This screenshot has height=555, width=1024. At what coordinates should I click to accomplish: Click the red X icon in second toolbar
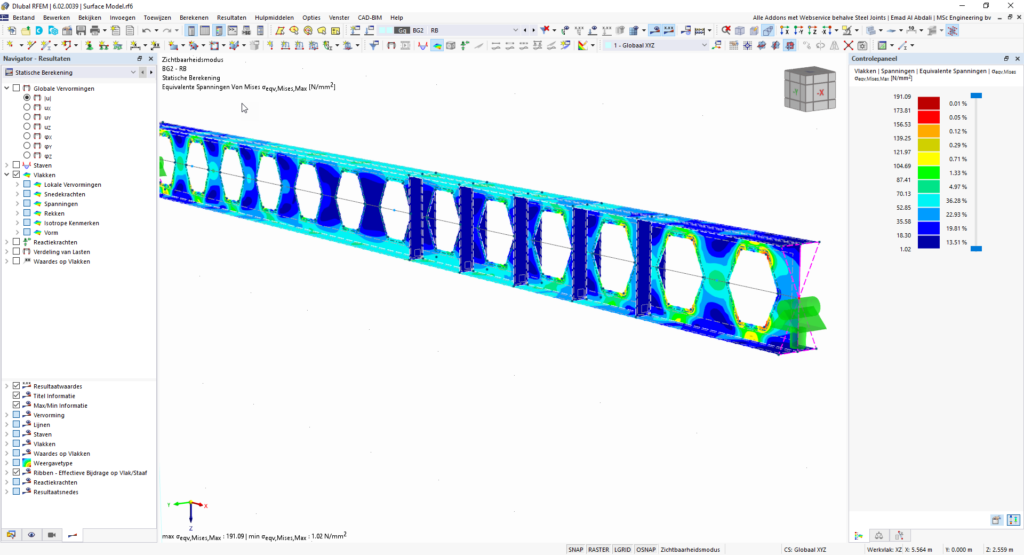tap(849, 45)
